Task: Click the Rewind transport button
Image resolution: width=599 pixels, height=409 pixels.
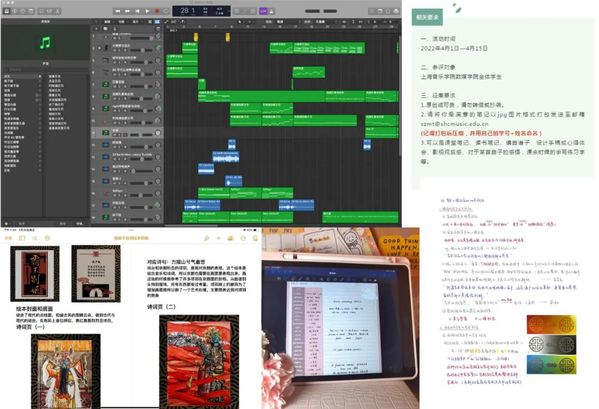Action: pyautogui.click(x=118, y=11)
